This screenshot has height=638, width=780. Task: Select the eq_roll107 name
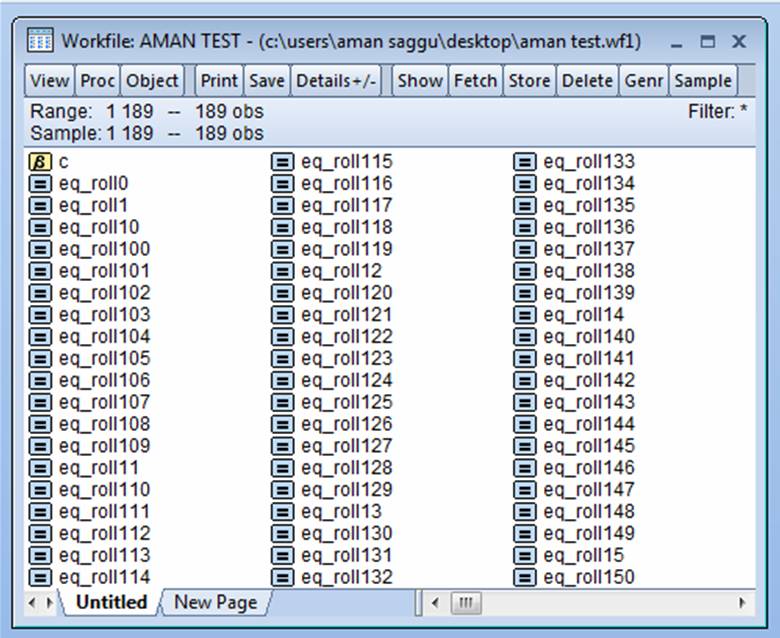pos(104,403)
